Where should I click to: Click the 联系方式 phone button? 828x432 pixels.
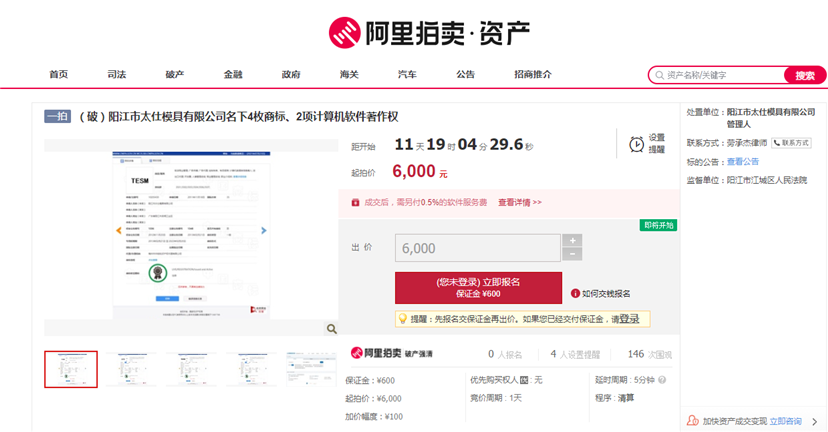791,143
